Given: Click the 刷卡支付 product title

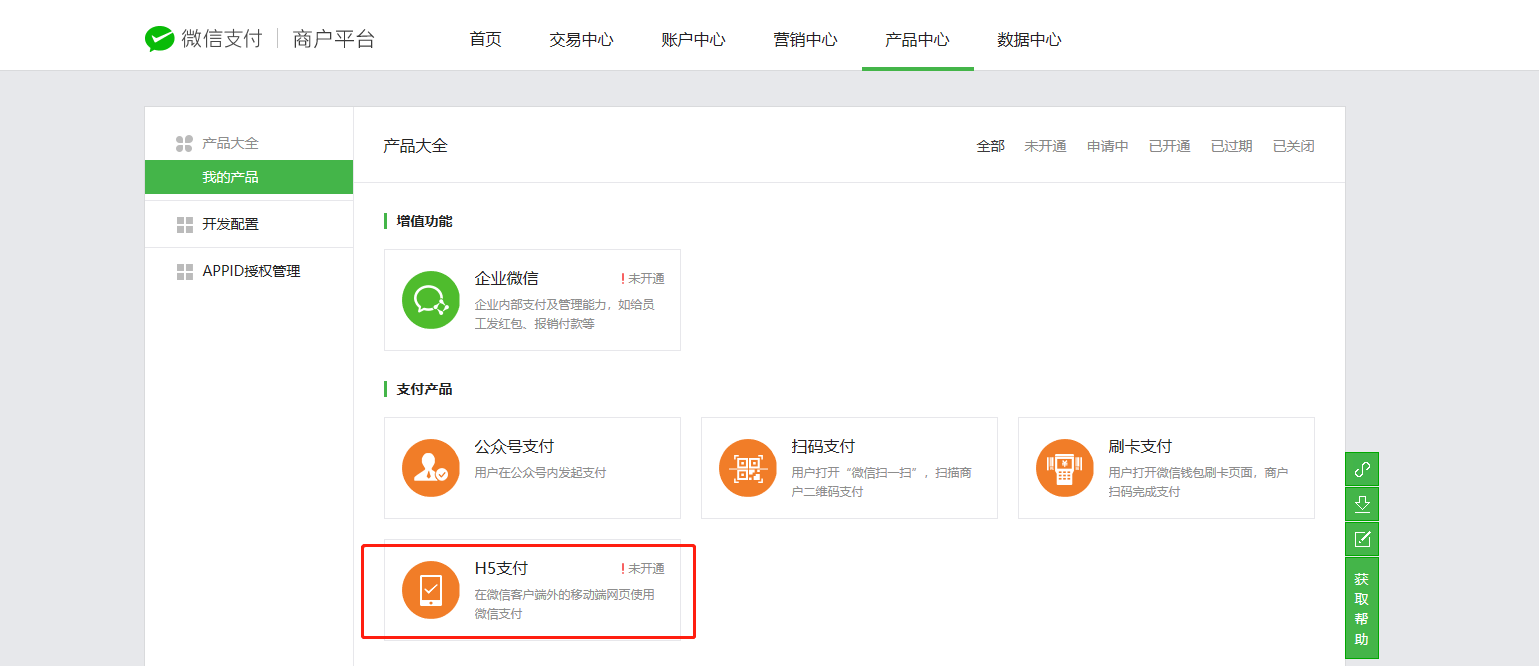Looking at the screenshot, I should pos(1140,447).
